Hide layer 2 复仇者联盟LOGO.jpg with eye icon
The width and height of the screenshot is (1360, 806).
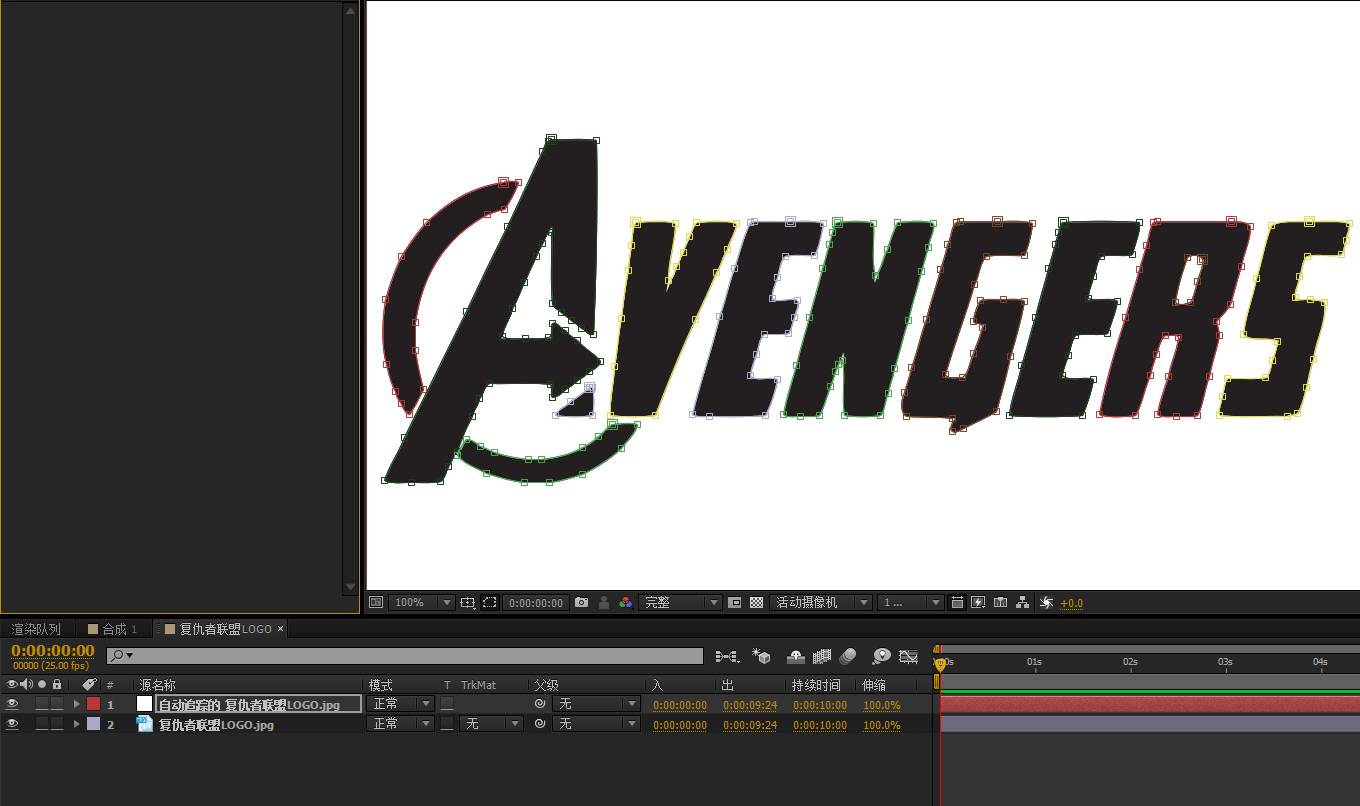(x=12, y=724)
